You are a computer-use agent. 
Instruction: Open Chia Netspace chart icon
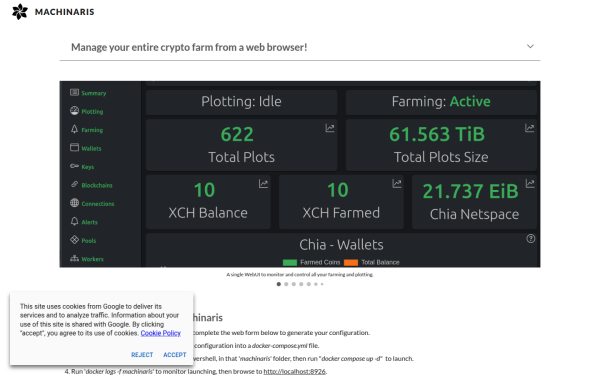[530, 184]
